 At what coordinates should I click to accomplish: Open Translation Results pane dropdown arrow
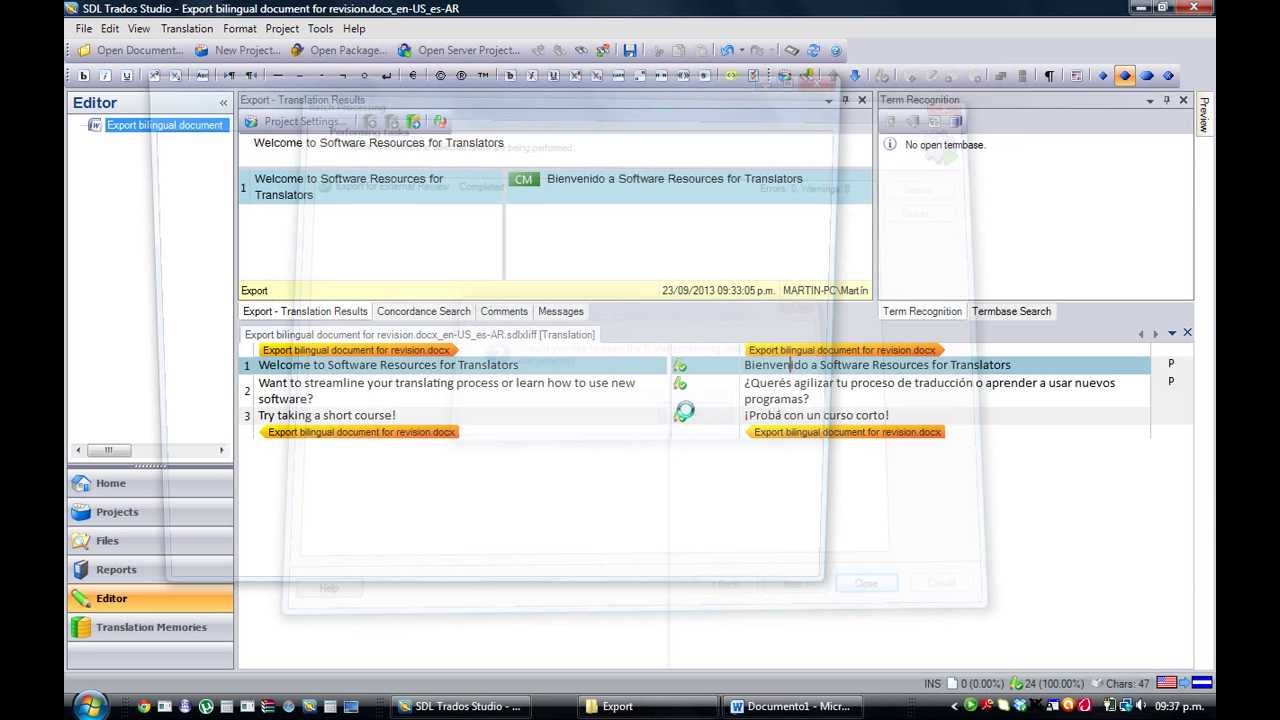[828, 100]
